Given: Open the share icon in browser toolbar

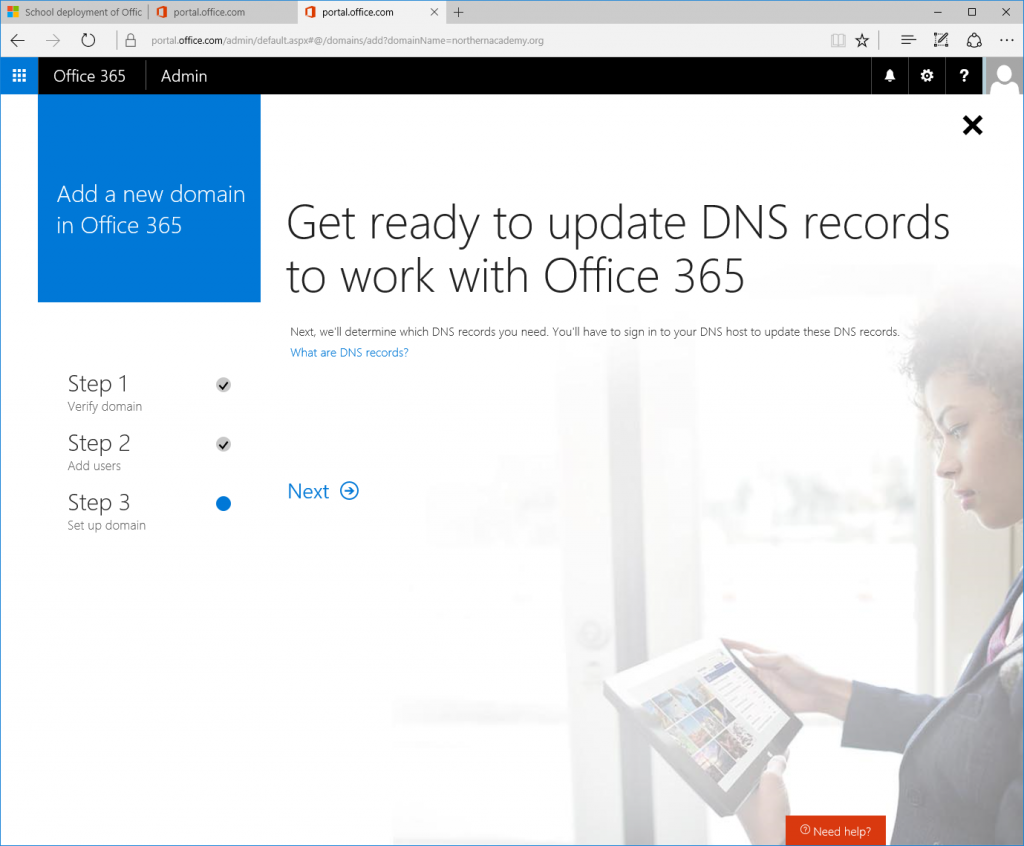Looking at the screenshot, I should pos(974,41).
